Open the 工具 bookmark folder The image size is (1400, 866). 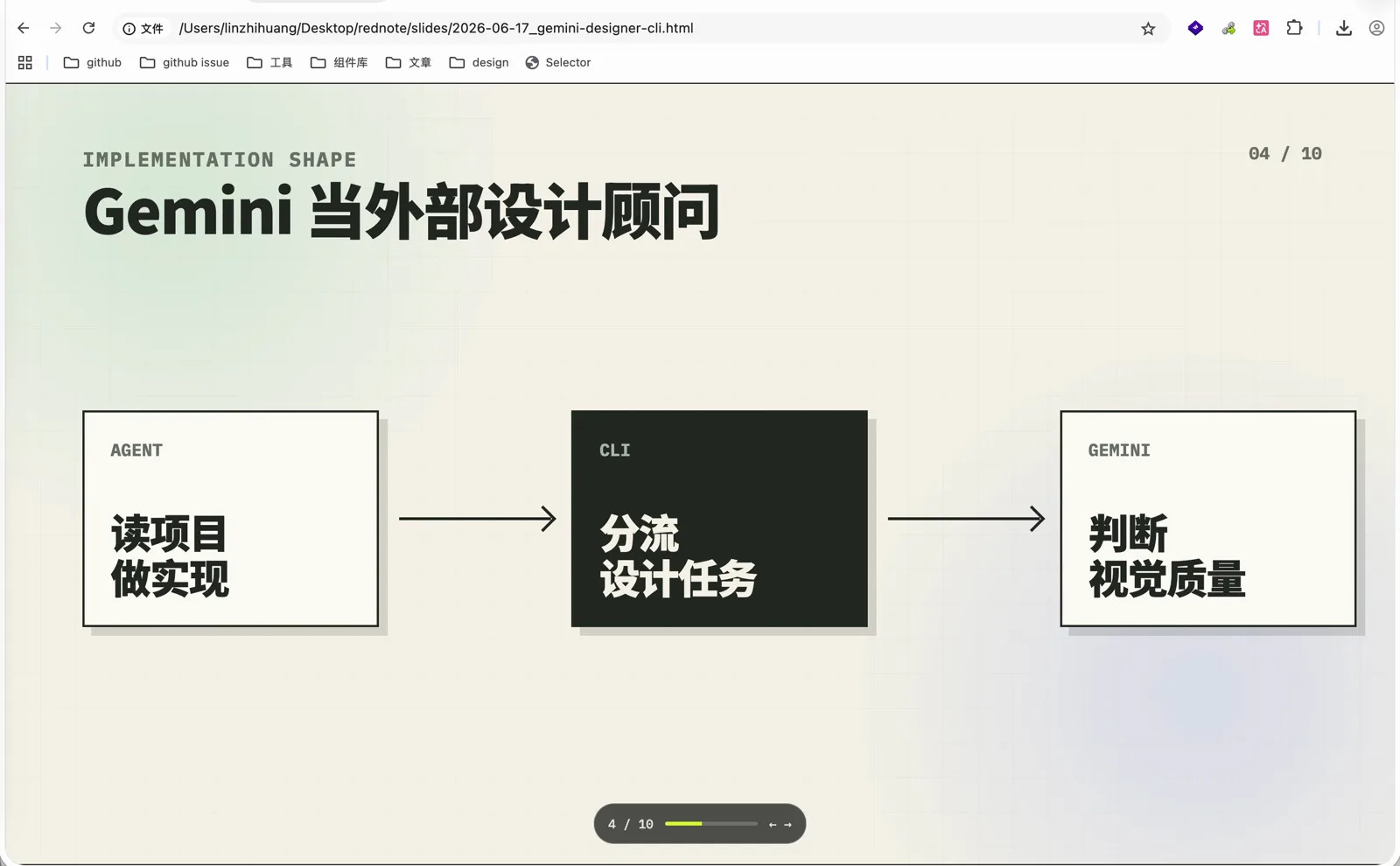[x=269, y=63]
